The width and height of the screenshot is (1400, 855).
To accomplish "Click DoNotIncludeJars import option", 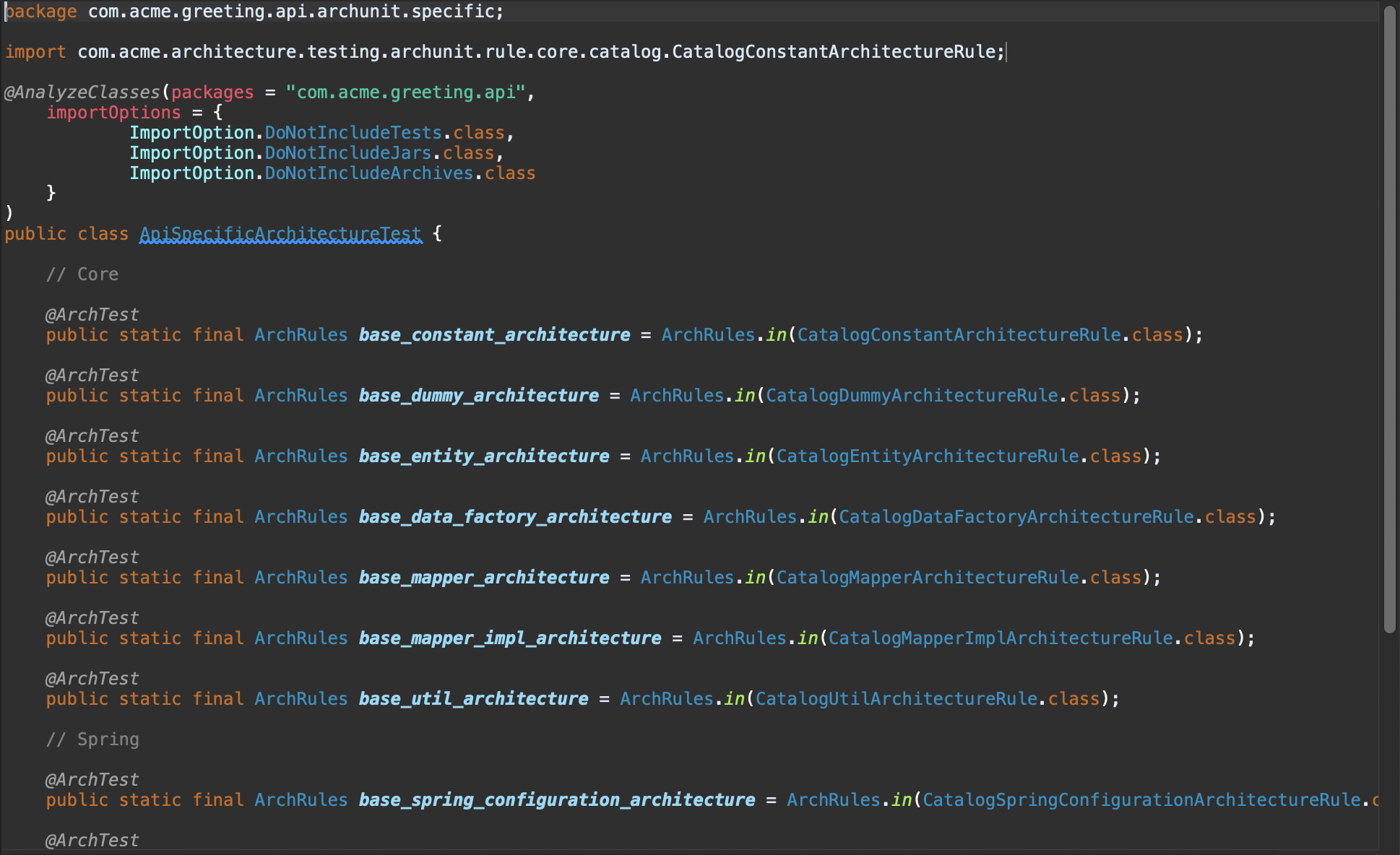I will click(348, 153).
